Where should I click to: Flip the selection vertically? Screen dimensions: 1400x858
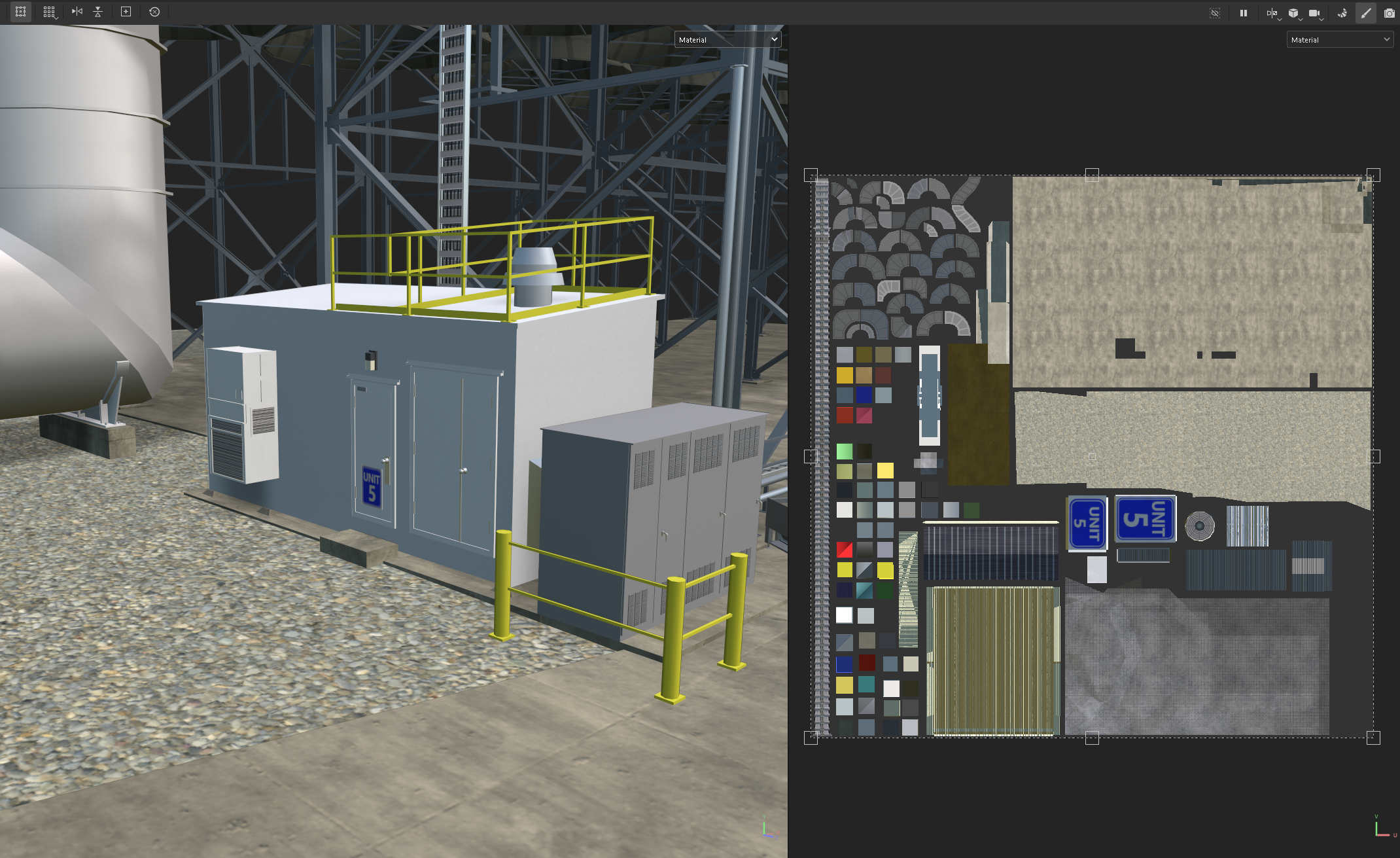pyautogui.click(x=97, y=11)
